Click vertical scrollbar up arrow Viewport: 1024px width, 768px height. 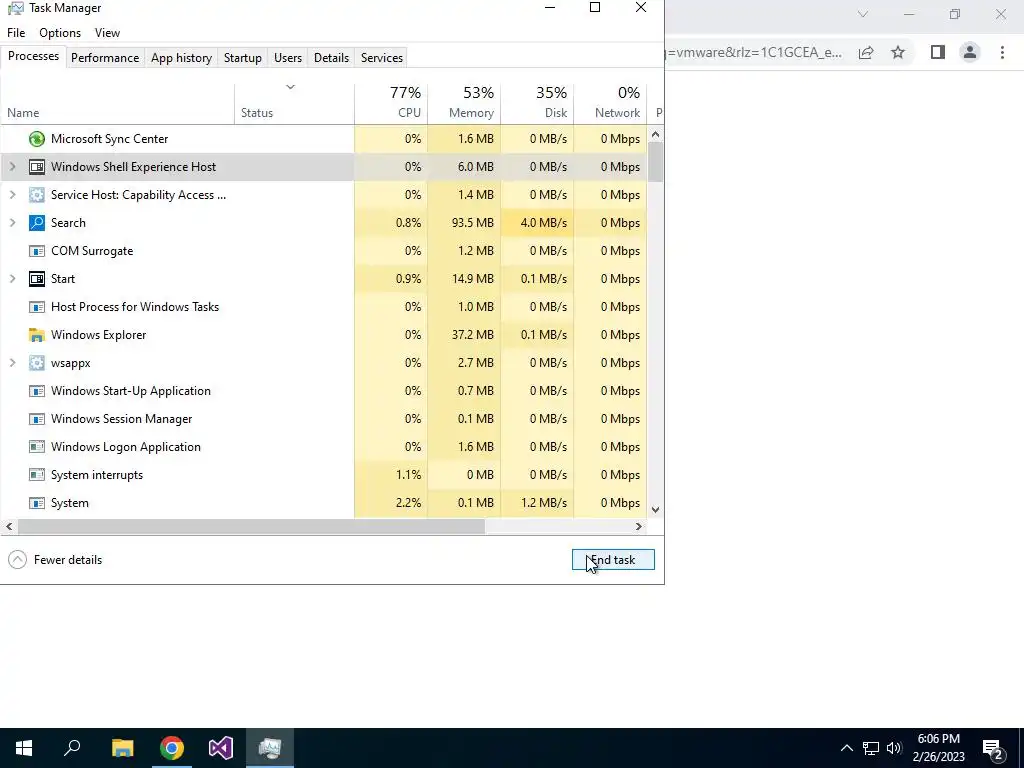click(x=656, y=134)
